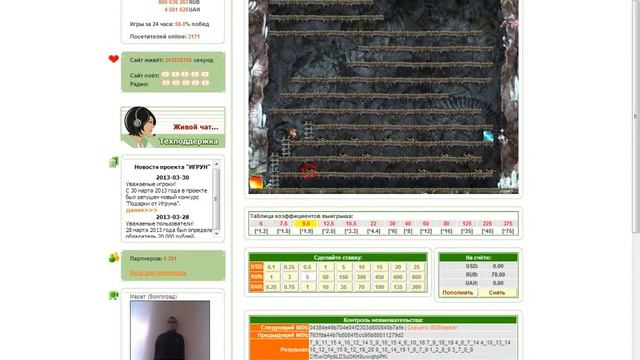The image size is (640, 360).
Task: Click the Пополнить deposit button
Action: (458, 293)
